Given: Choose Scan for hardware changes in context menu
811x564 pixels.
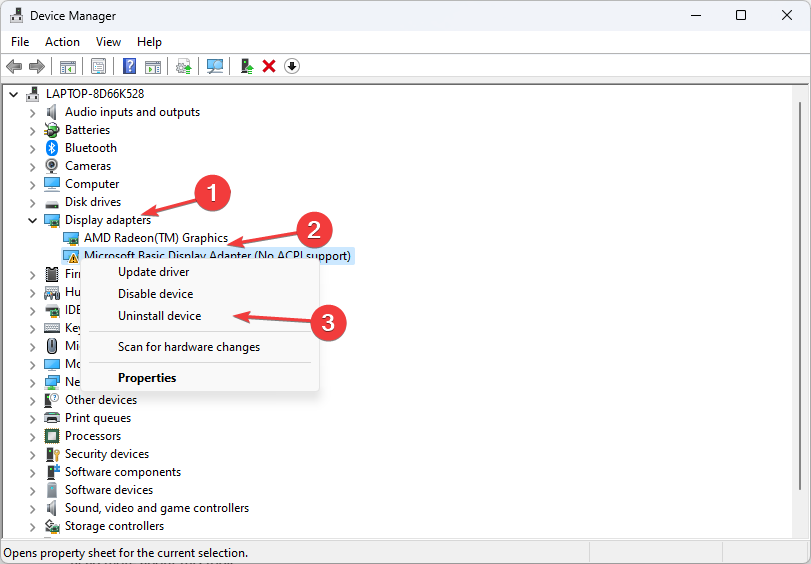Looking at the screenshot, I should 200,347.
